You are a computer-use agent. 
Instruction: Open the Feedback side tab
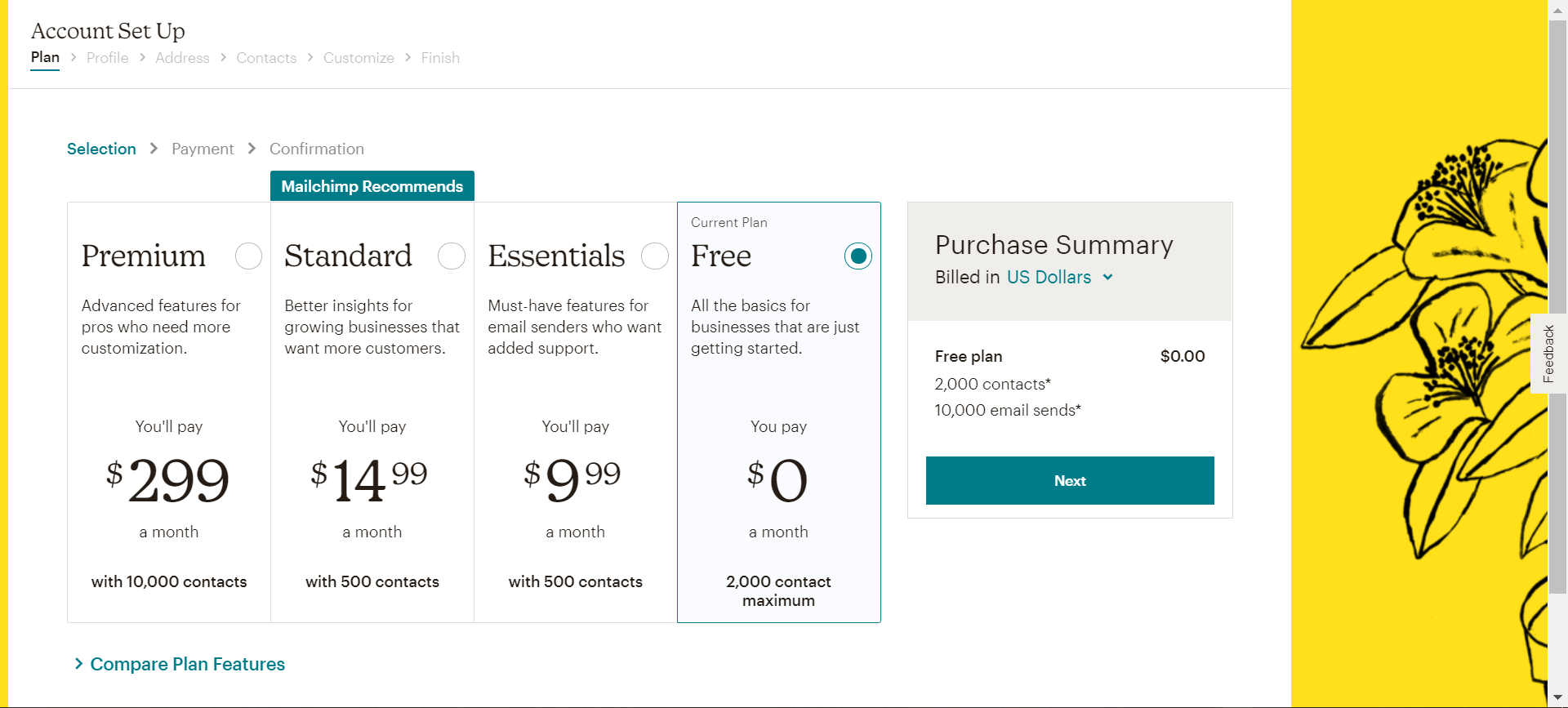pos(1548,354)
